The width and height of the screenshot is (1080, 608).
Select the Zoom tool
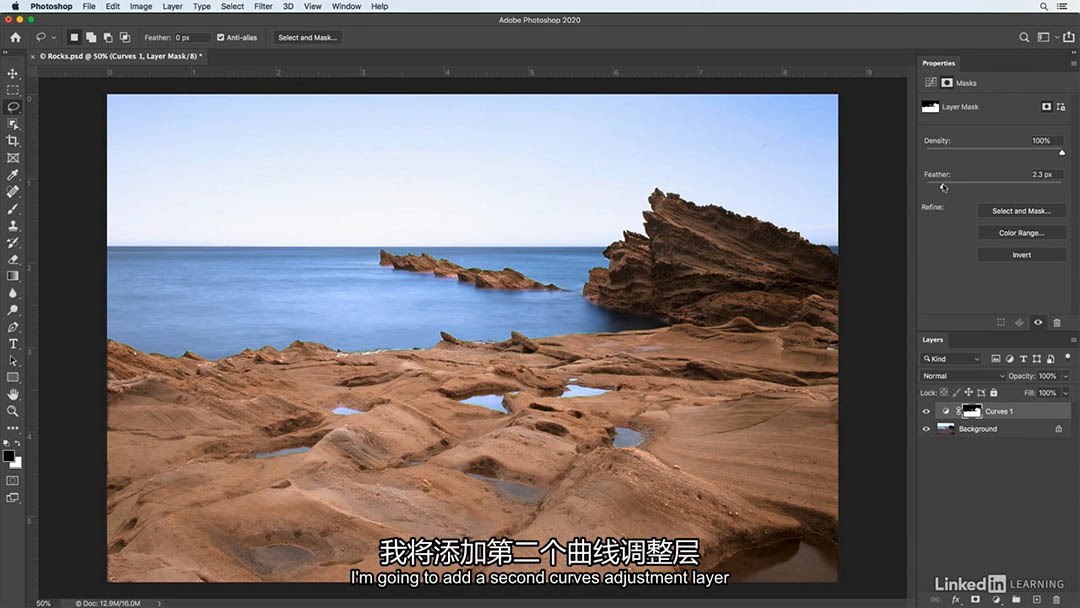pos(12,411)
